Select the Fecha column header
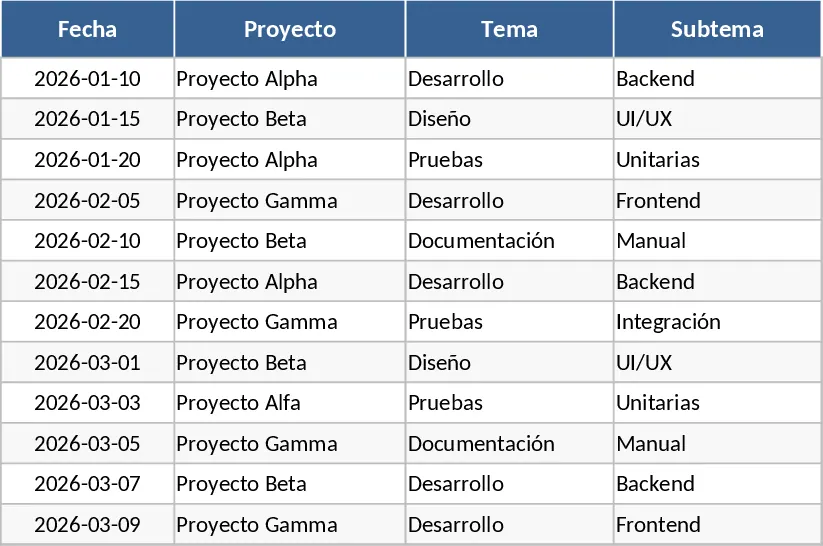The width and height of the screenshot is (823, 546). click(x=88, y=29)
